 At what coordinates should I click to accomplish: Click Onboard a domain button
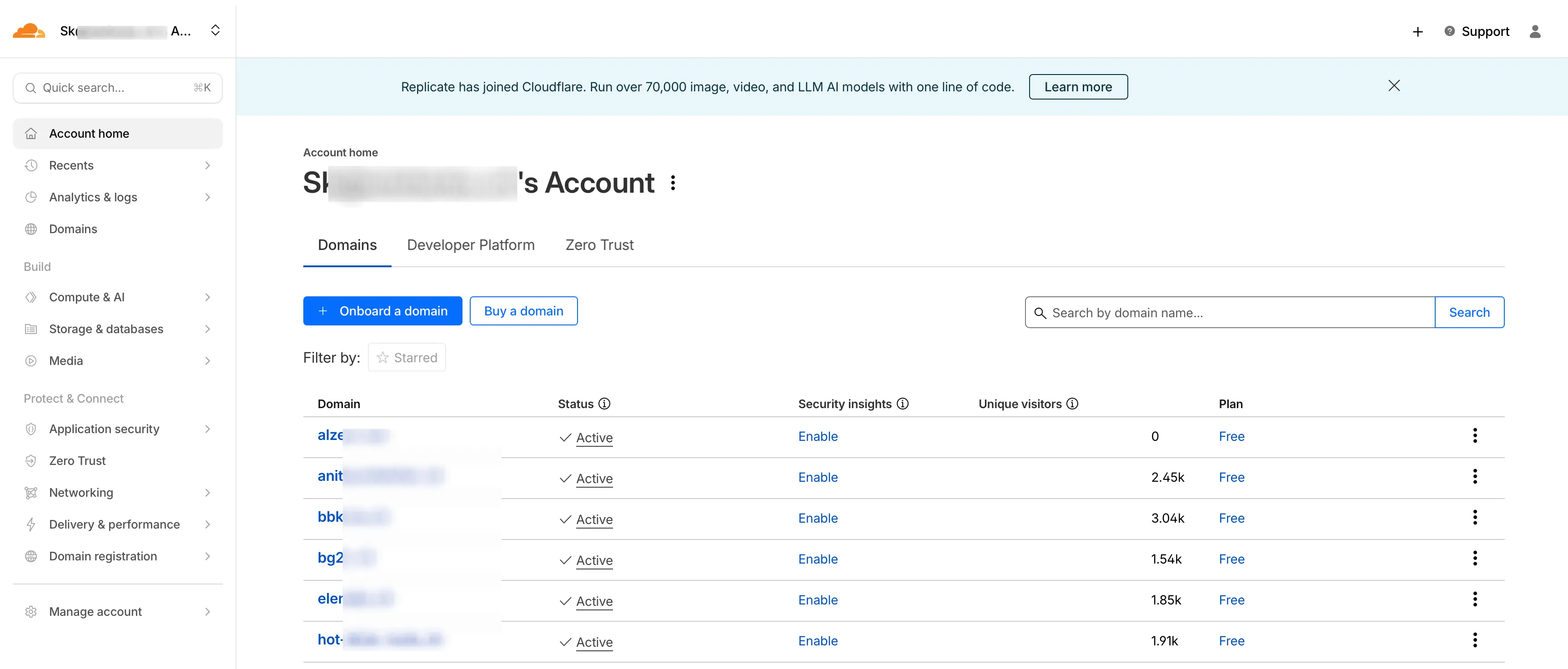382,311
